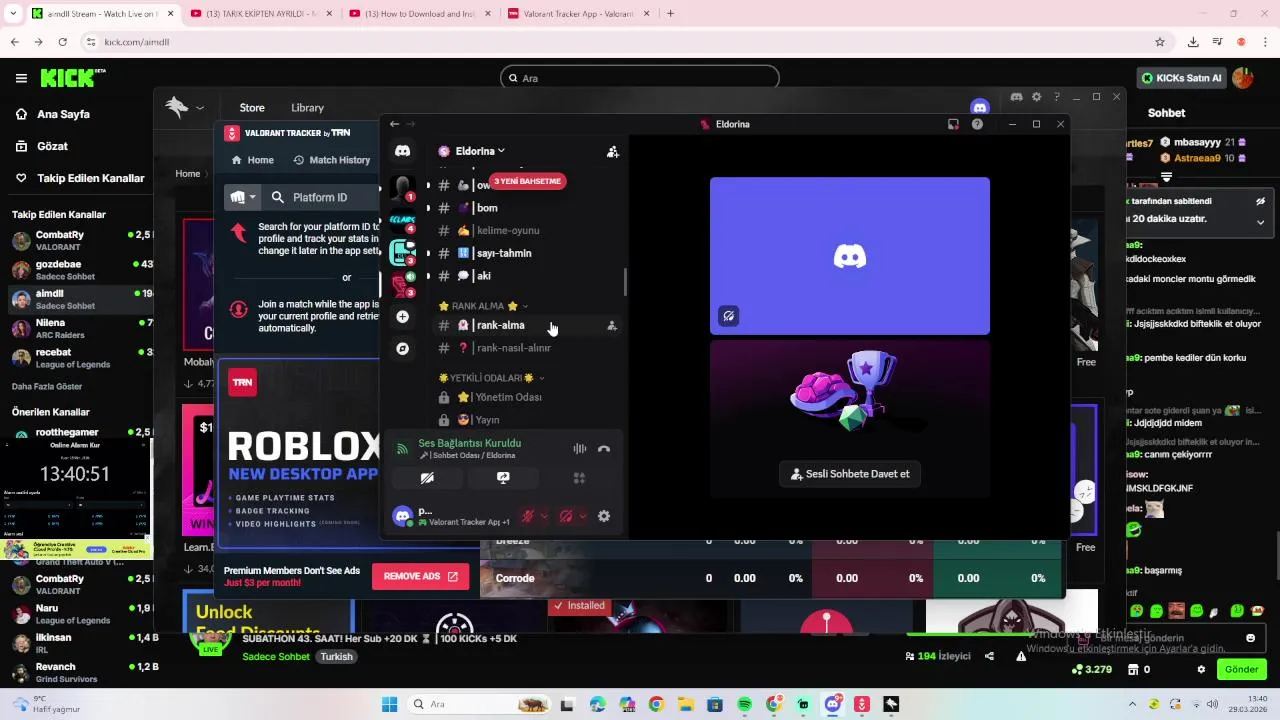
Task: Toggle Discord microphone mute button
Action: [x=528, y=516]
